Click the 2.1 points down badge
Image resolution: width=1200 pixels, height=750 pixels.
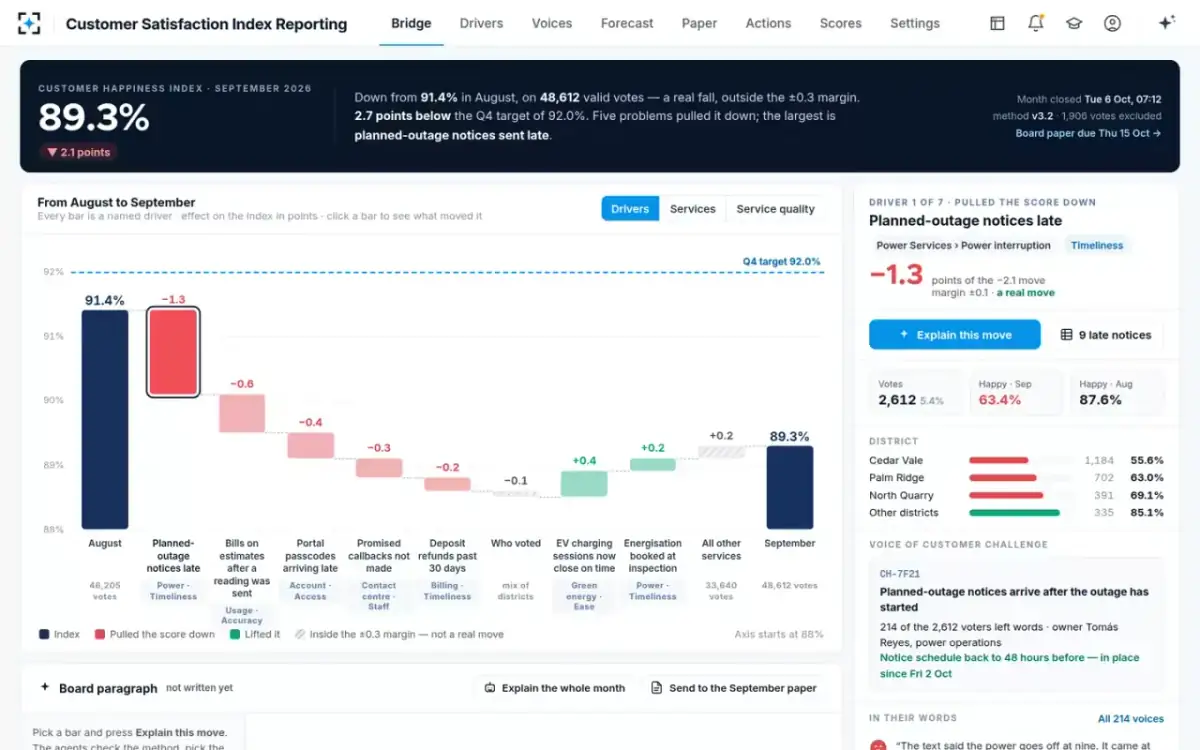pyautogui.click(x=79, y=152)
